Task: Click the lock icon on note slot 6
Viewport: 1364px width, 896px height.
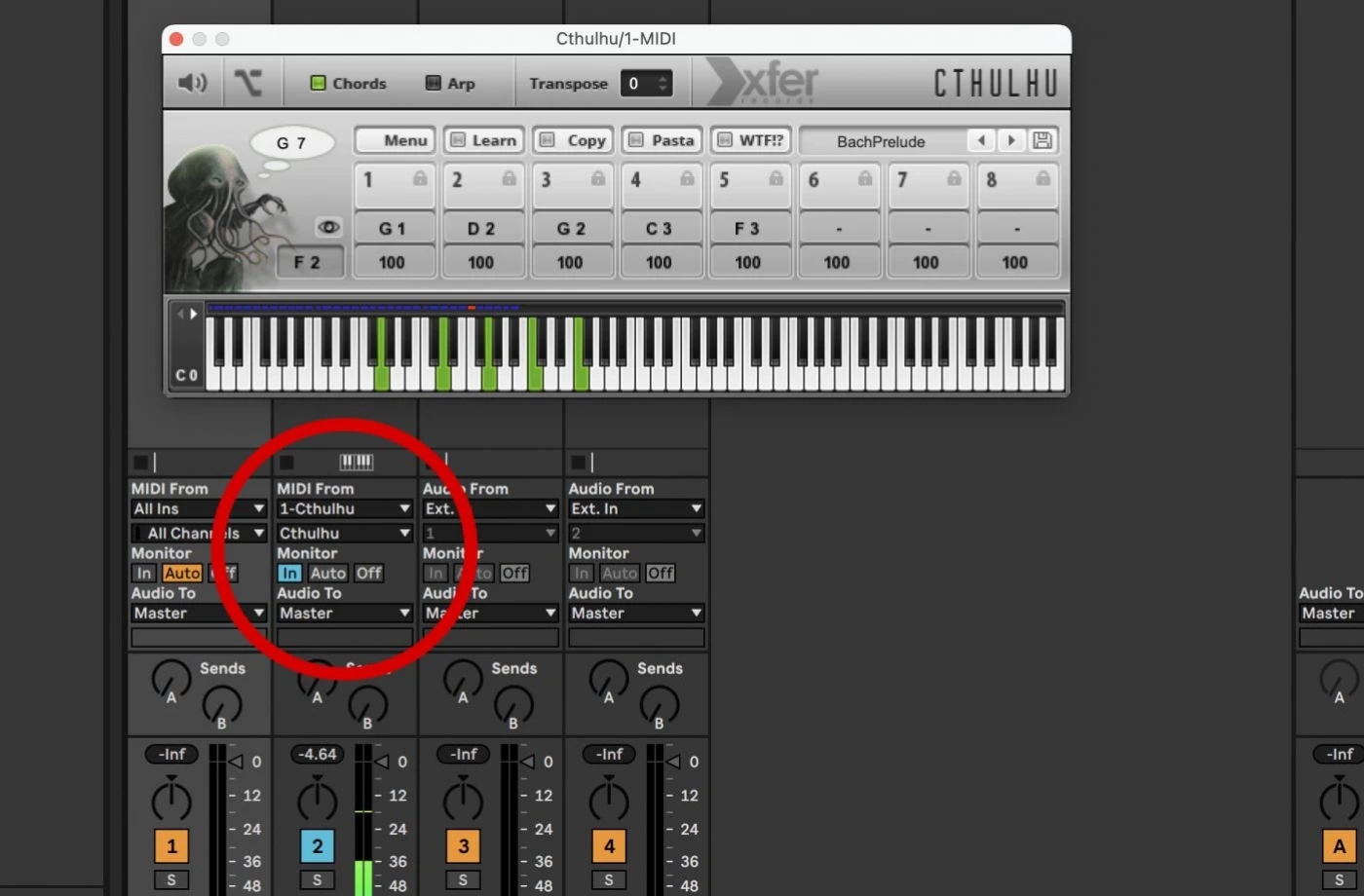Action: [865, 178]
